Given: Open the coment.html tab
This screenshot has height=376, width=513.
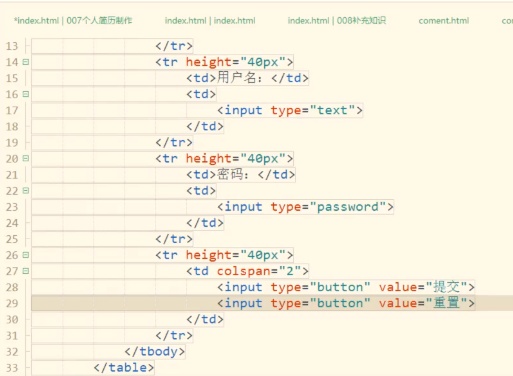Looking at the screenshot, I should 444,21.
